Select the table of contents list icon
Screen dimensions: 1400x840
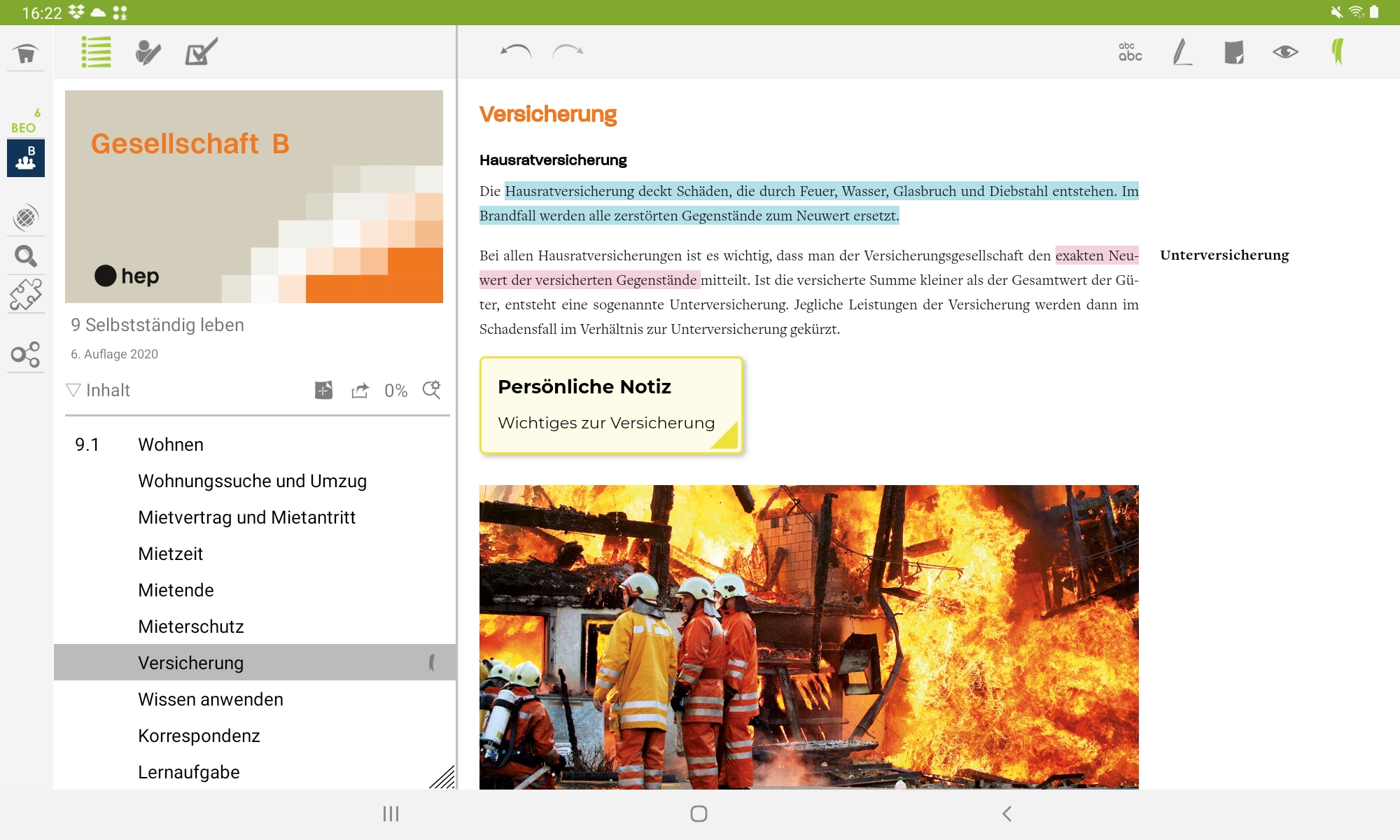[96, 52]
